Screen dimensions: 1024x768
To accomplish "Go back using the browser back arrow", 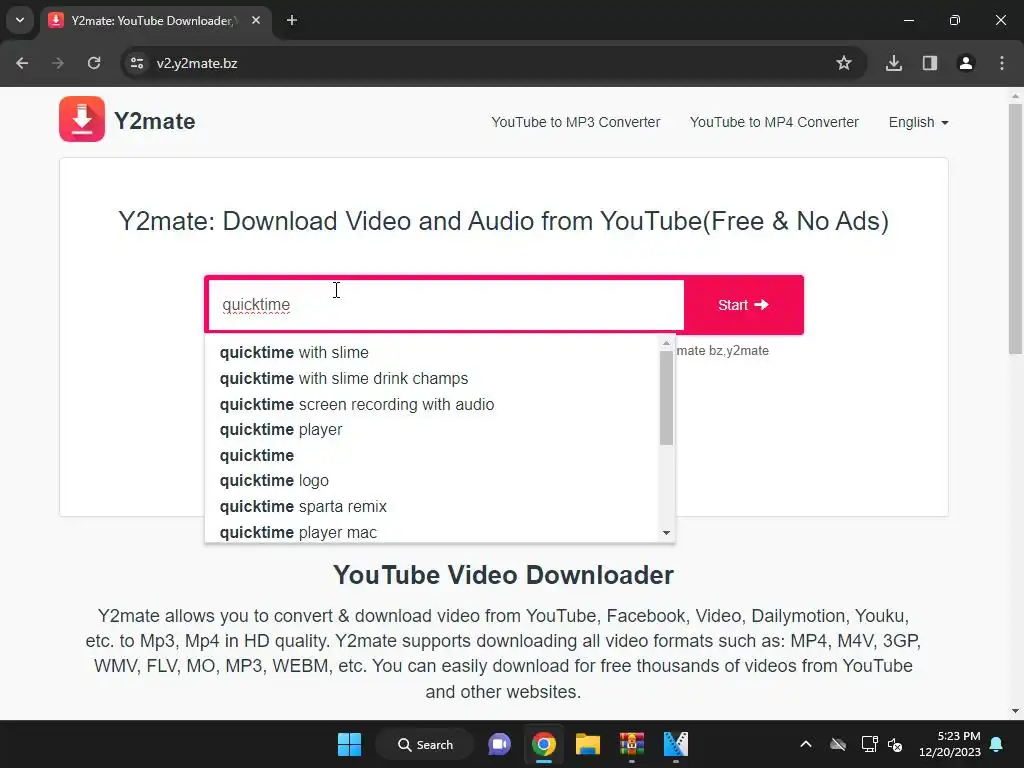I will (x=22, y=63).
